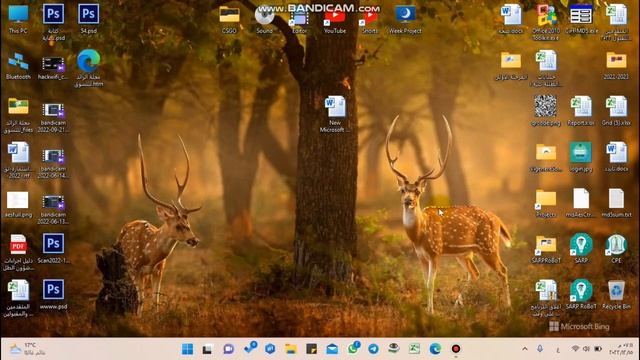640x360 pixels.
Task: Select the SARP shortcut icon
Action: 581,248
